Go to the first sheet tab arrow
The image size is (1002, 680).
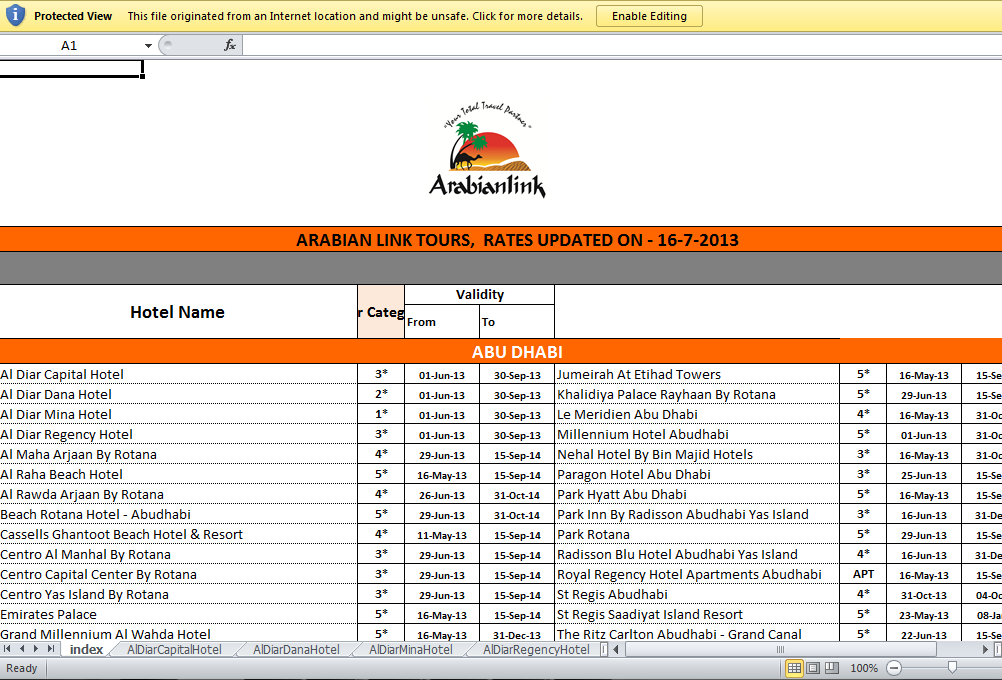[x=8, y=649]
